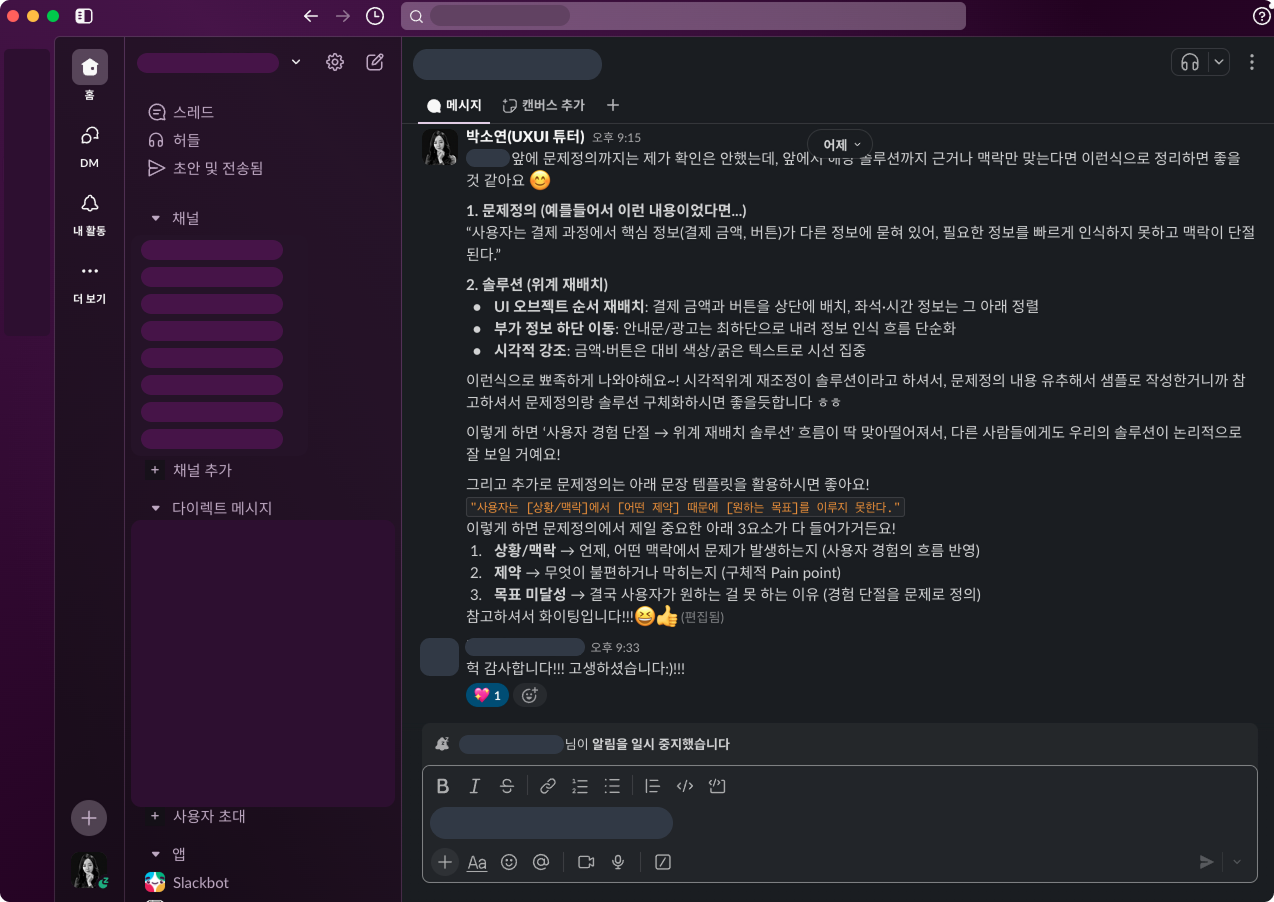Click the paused notifications bell icon

coord(442,744)
